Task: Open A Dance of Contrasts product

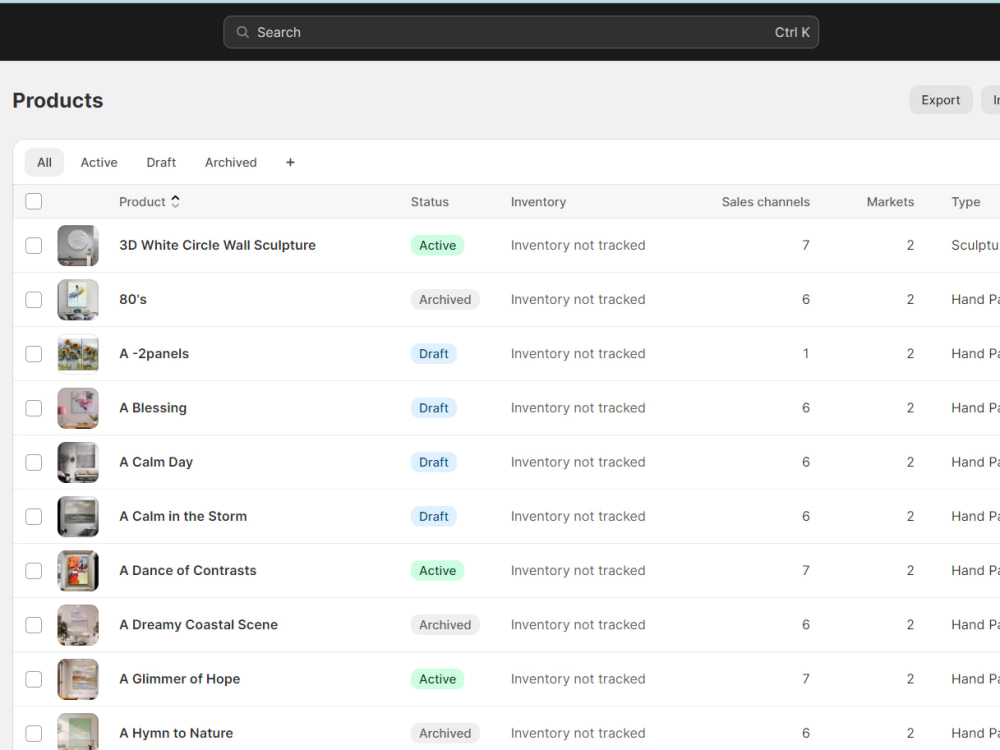Action: pyautogui.click(x=188, y=571)
